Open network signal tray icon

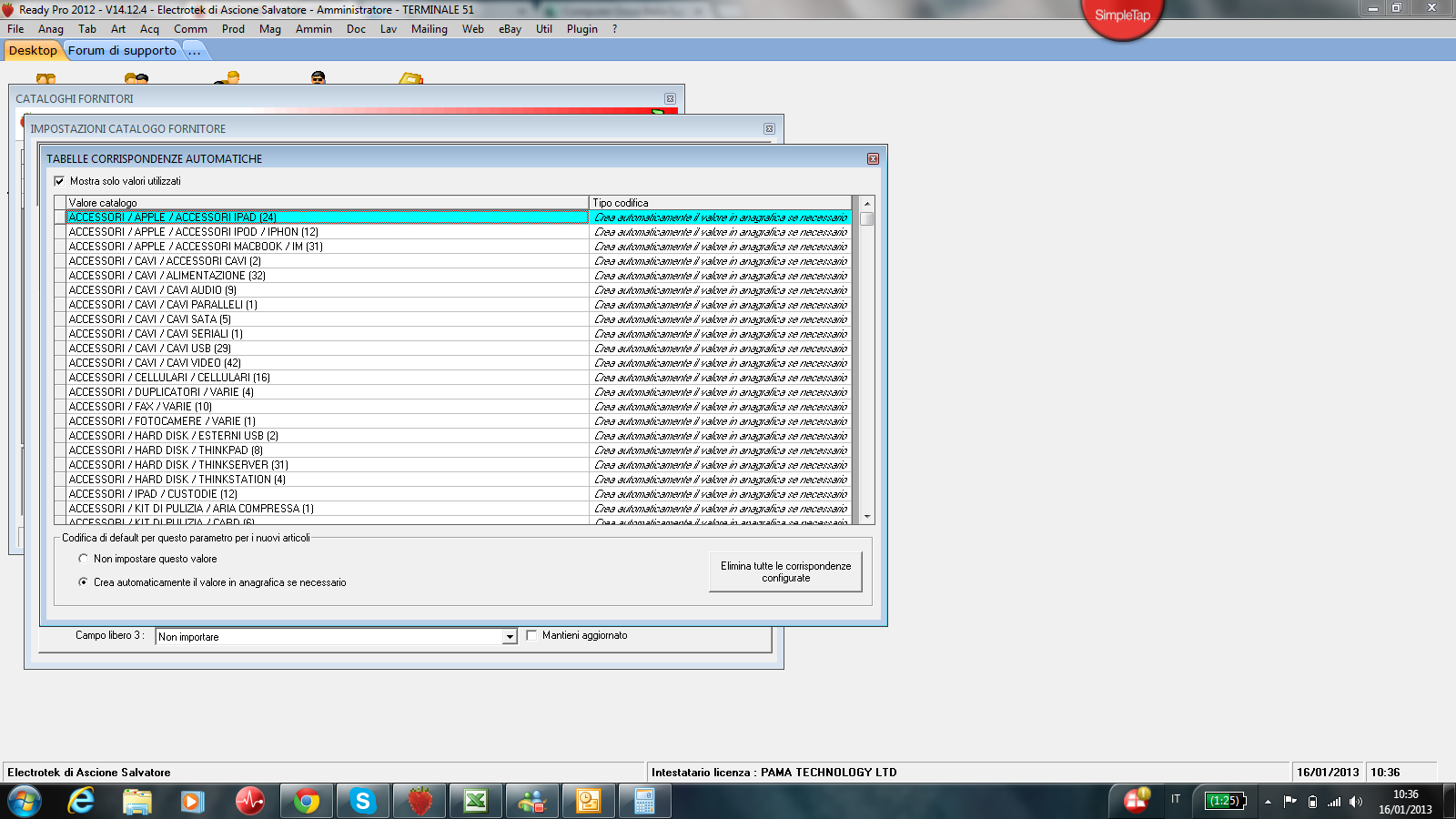click(1334, 802)
